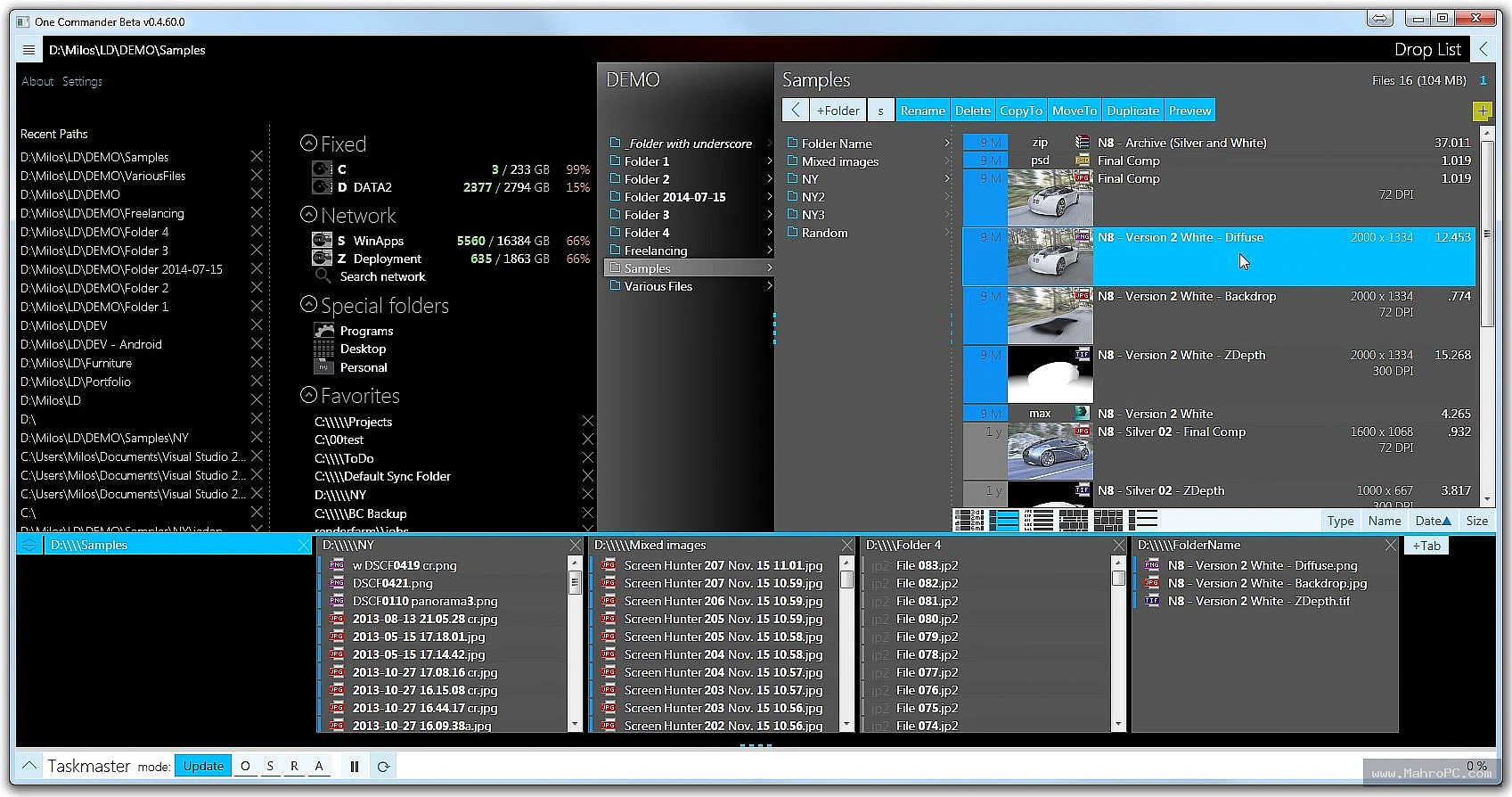The width and height of the screenshot is (1512, 797).
Task: Click the back arrow in Samples toolbar
Action: 795,111
